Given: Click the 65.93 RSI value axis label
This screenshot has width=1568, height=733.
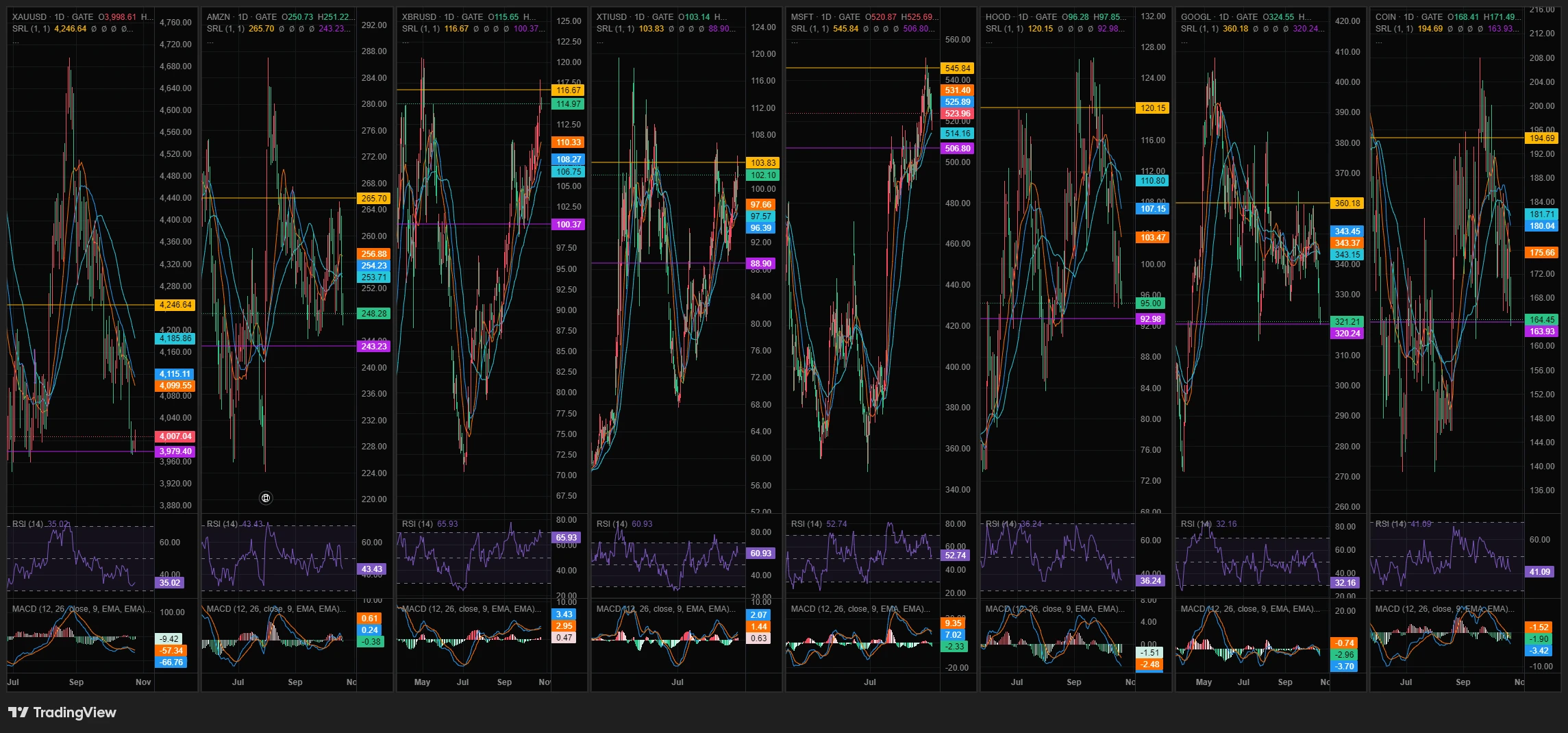Looking at the screenshot, I should [x=567, y=538].
